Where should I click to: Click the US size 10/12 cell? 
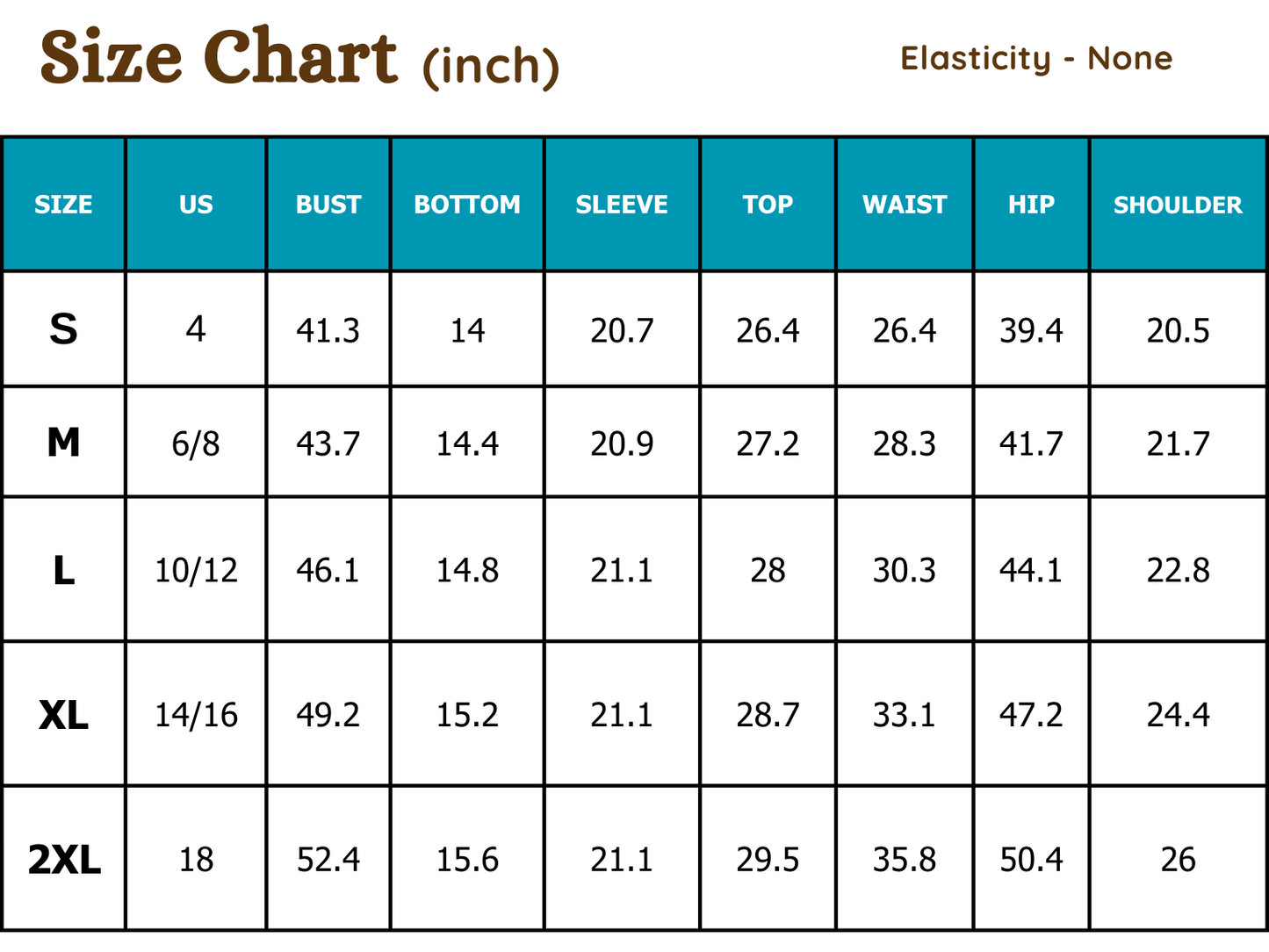[196, 571]
